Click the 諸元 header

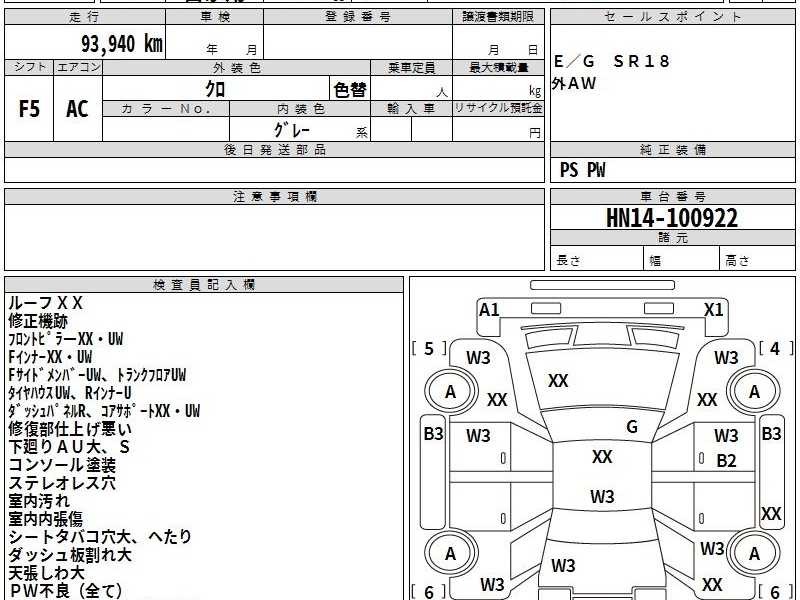pos(672,237)
